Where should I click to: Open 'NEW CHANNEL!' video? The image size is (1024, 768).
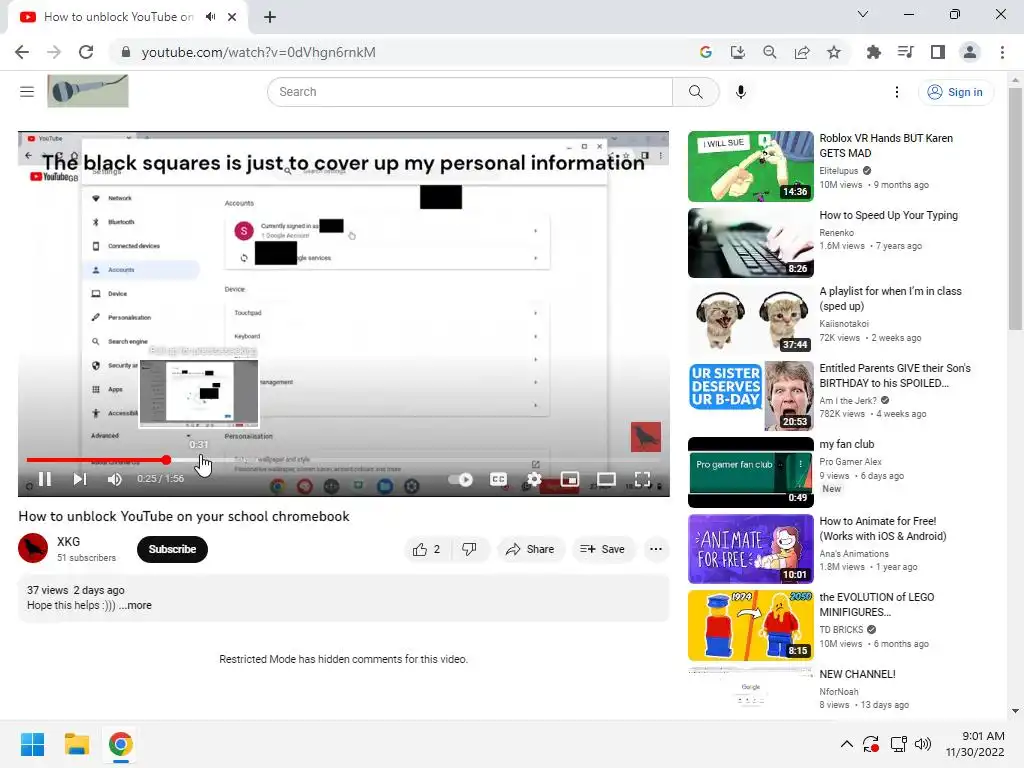click(857, 674)
